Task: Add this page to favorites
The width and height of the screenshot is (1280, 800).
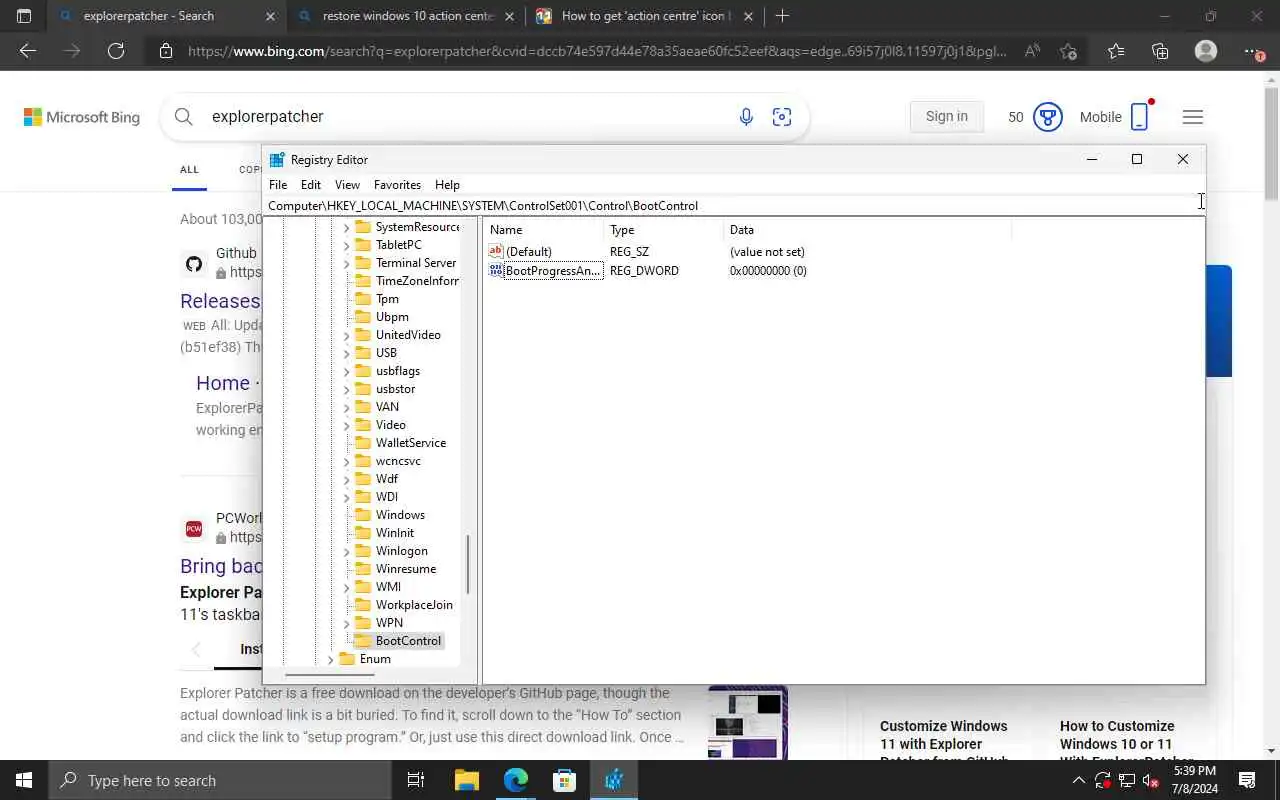Action: (x=1068, y=51)
